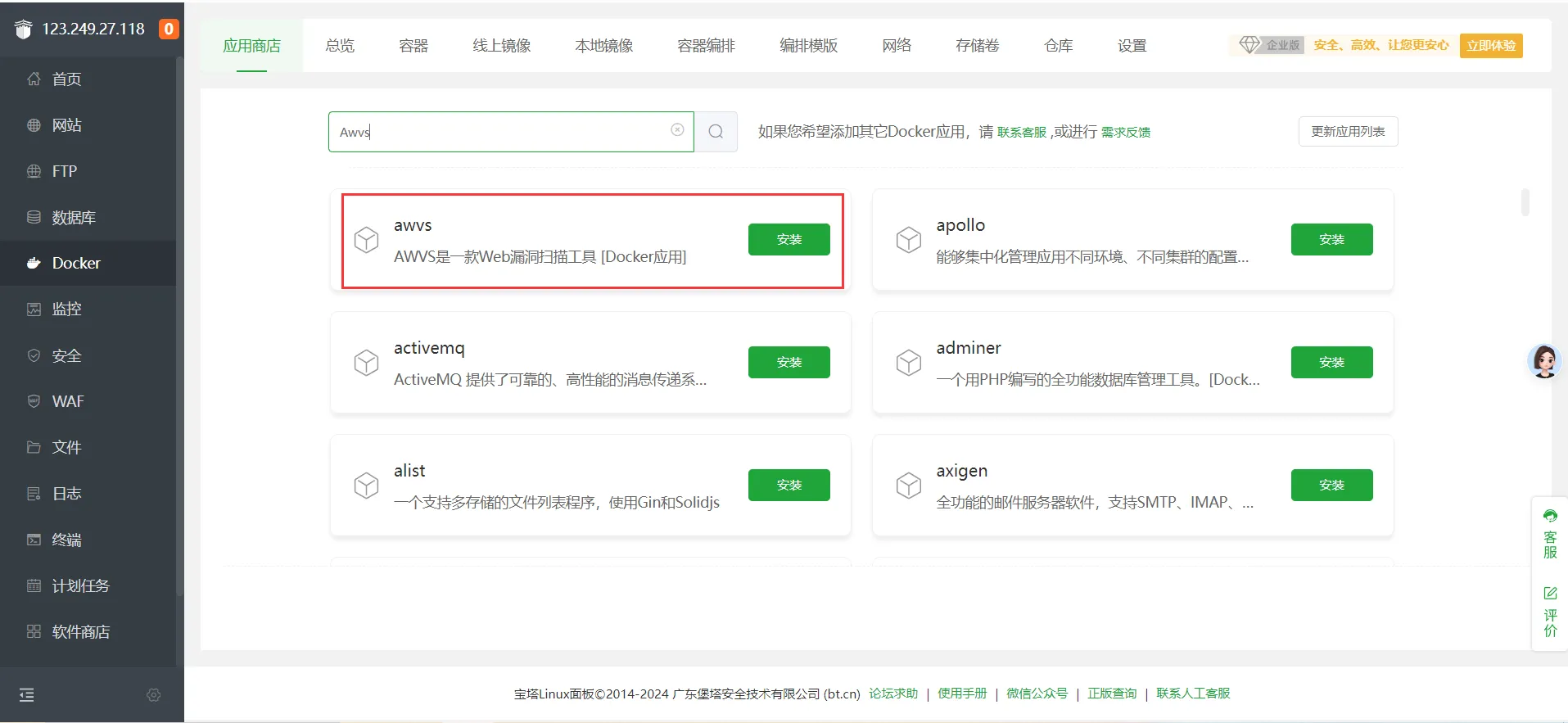Click the apollo app cube icon
This screenshot has height=723, width=1568.
909,240
